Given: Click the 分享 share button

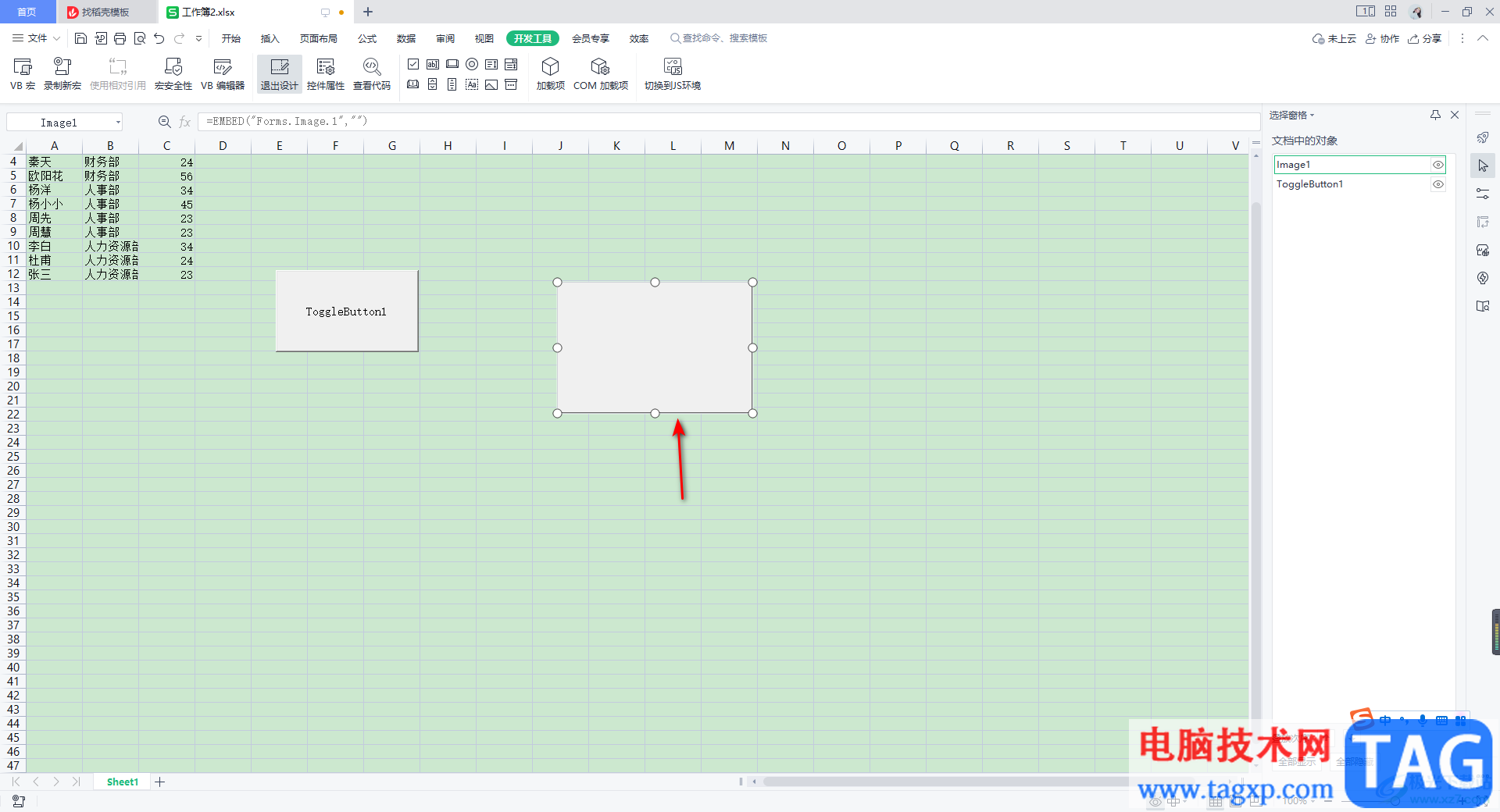Looking at the screenshot, I should point(1424,38).
